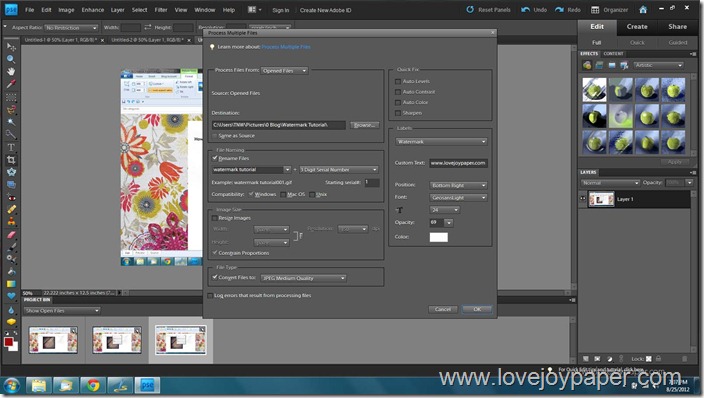704x398 pixels.
Task: Click OK in Process Multiple Files
Action: click(477, 309)
